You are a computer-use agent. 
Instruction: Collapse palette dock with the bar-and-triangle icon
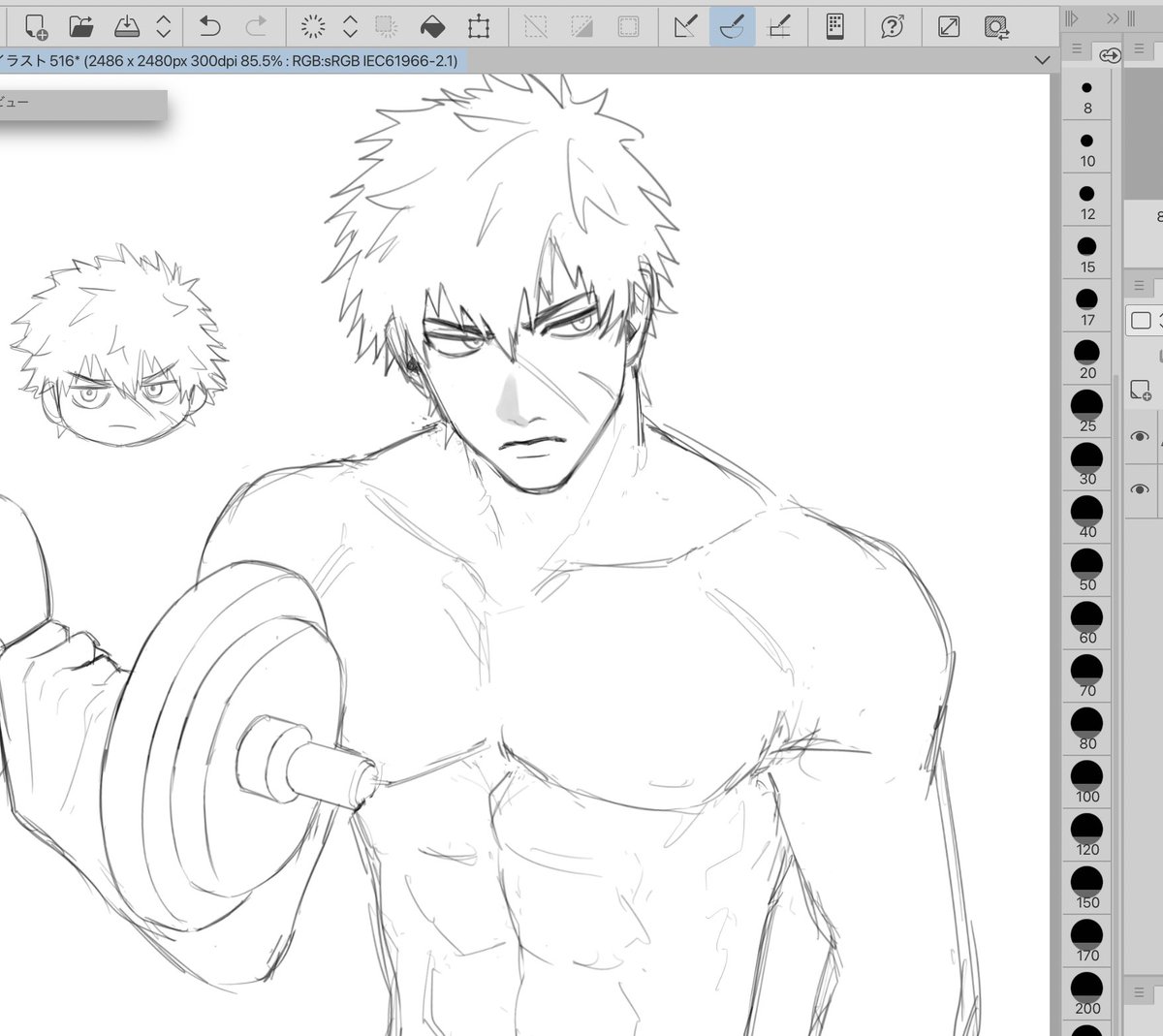tap(1071, 18)
